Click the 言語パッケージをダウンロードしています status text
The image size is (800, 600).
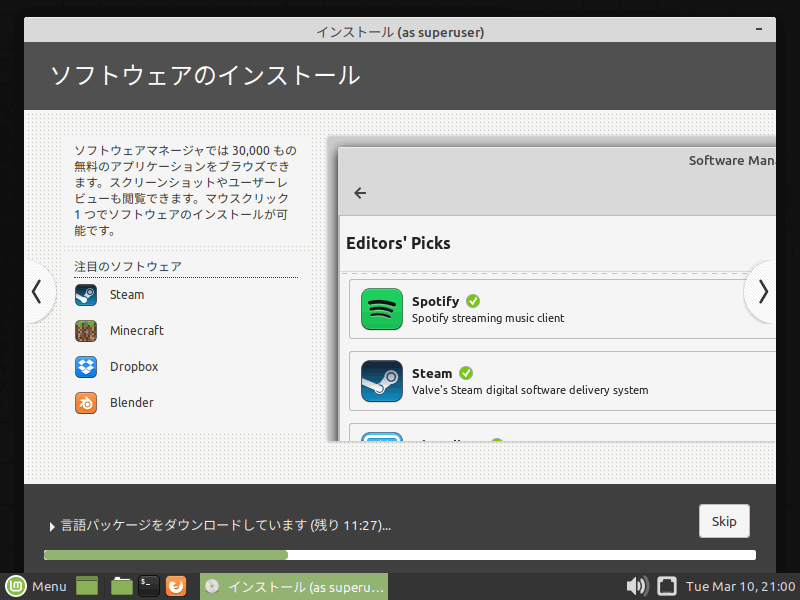coord(226,526)
